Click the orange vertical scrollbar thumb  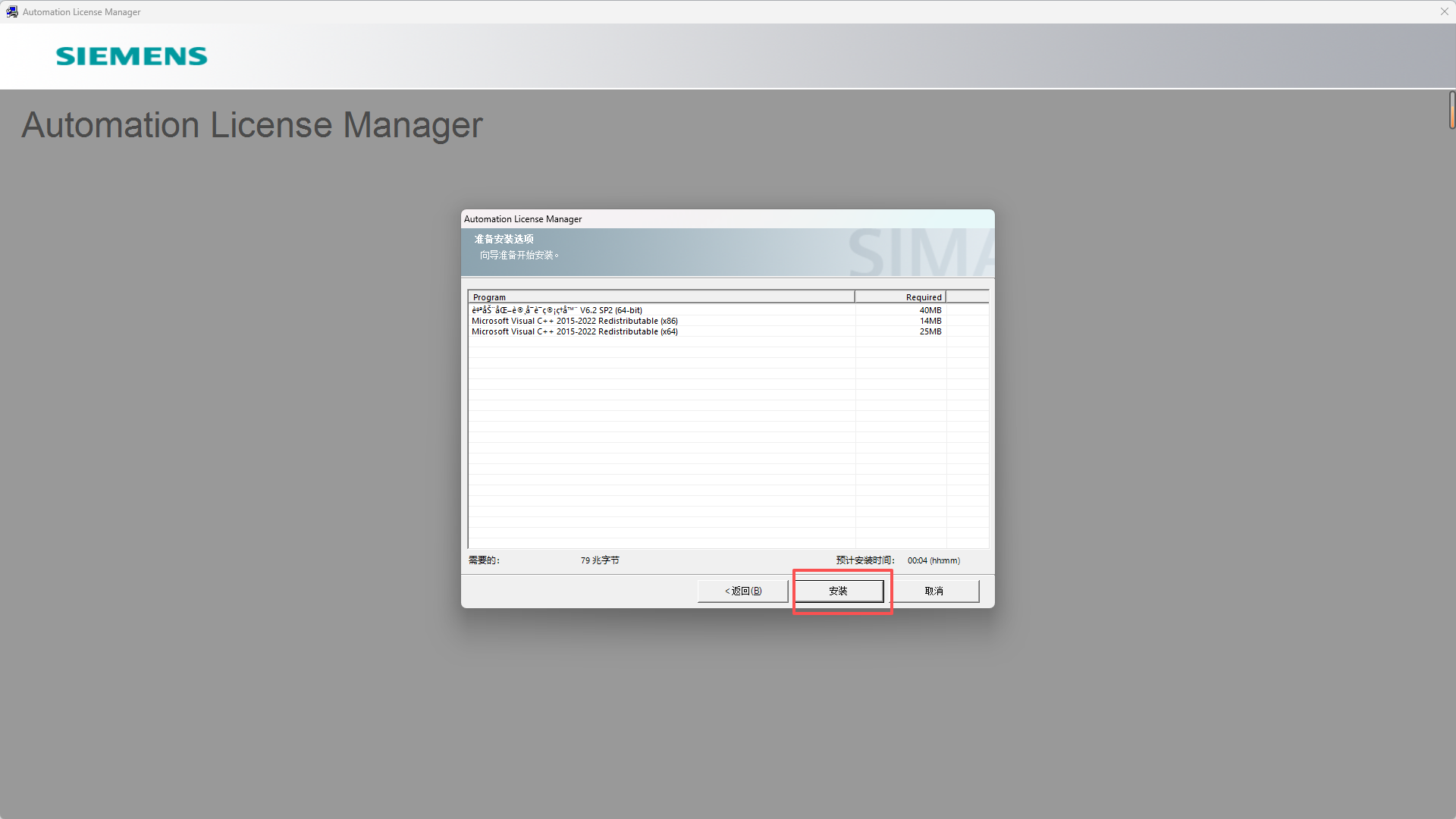click(x=1451, y=111)
